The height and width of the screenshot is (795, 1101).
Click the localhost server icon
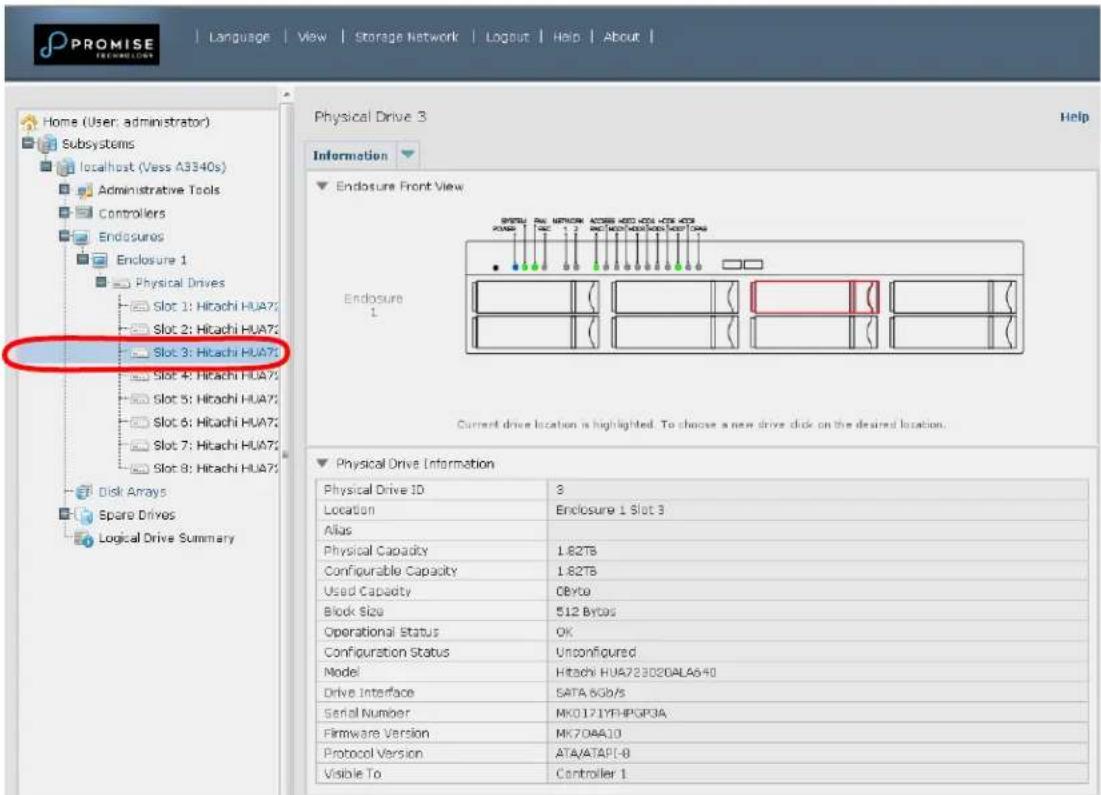(65, 167)
